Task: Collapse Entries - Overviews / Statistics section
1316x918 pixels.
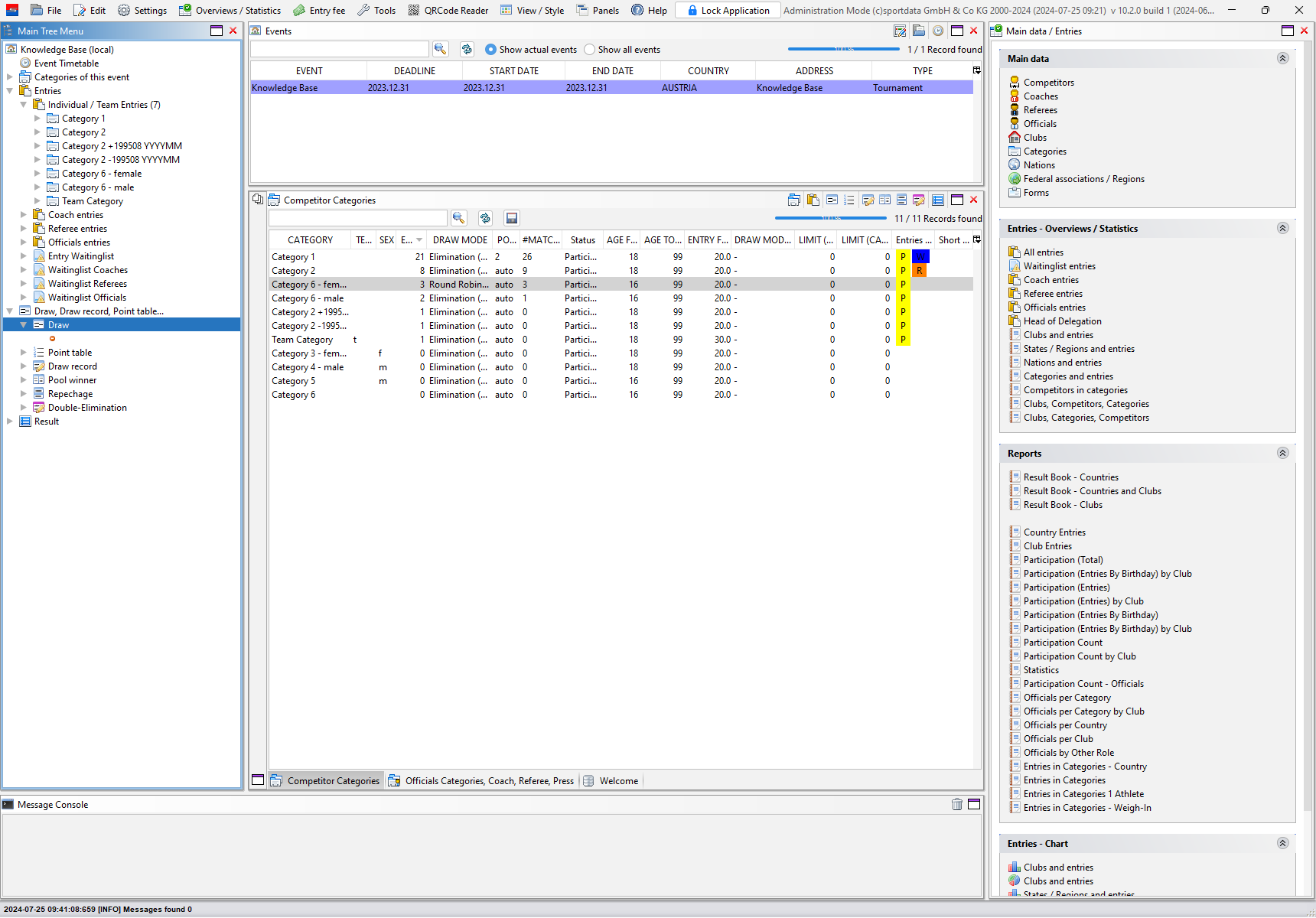Action: 1283,228
